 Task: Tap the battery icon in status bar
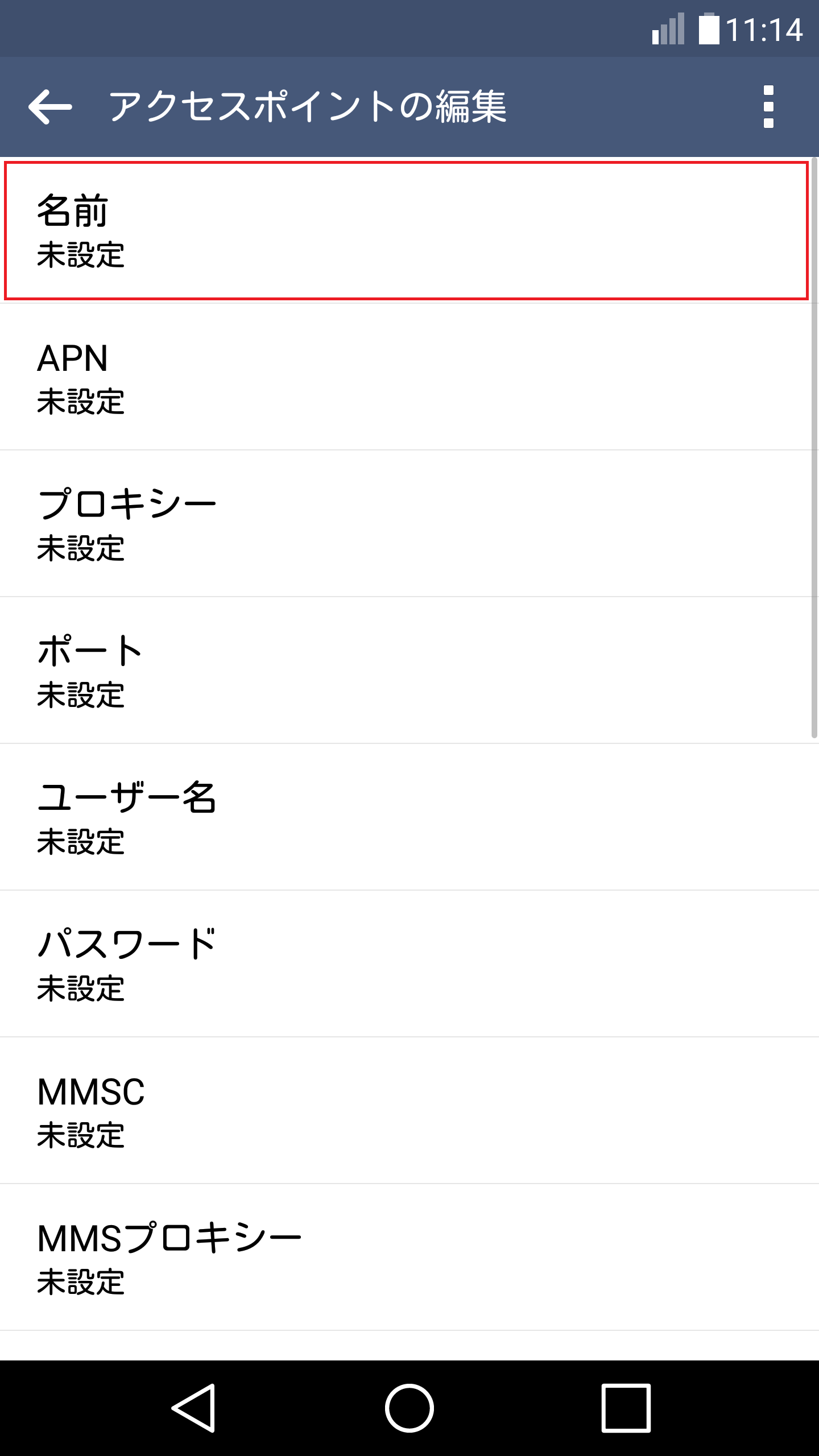(x=709, y=30)
